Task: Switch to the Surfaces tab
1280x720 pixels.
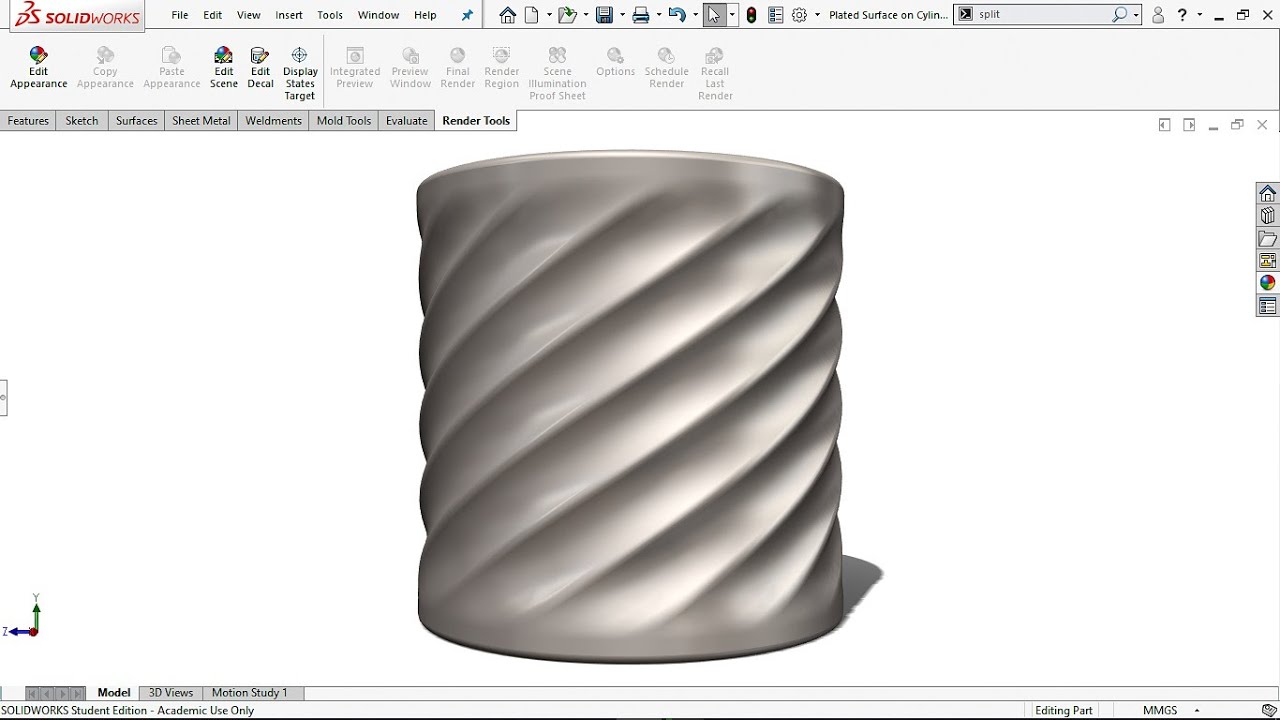Action: pos(137,121)
